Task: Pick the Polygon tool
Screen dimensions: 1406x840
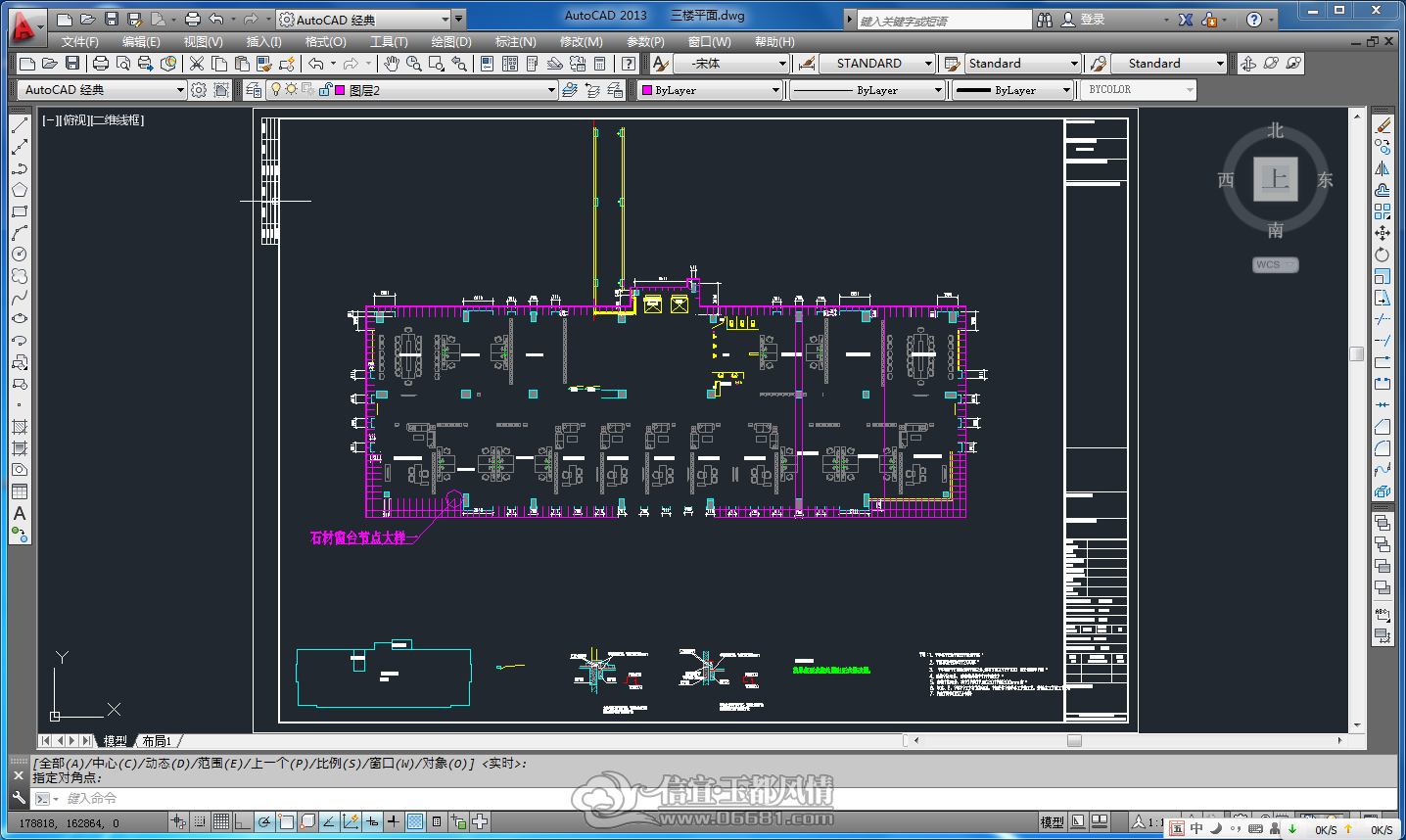Action: point(20,190)
